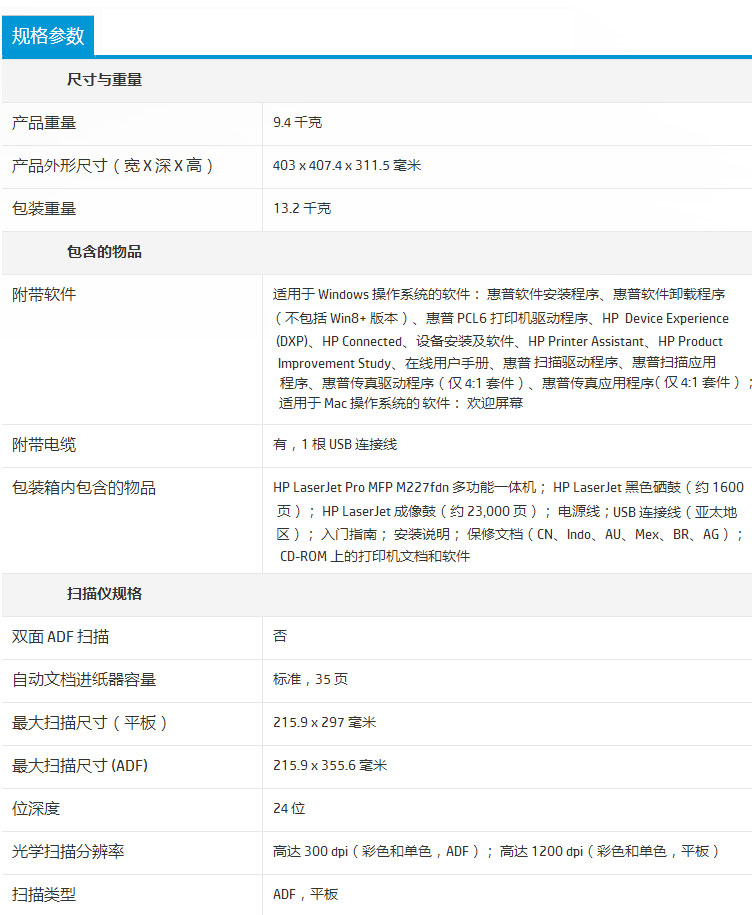This screenshot has width=752, height=915.
Task: Click the 扫描类型 label
Action: [44, 895]
